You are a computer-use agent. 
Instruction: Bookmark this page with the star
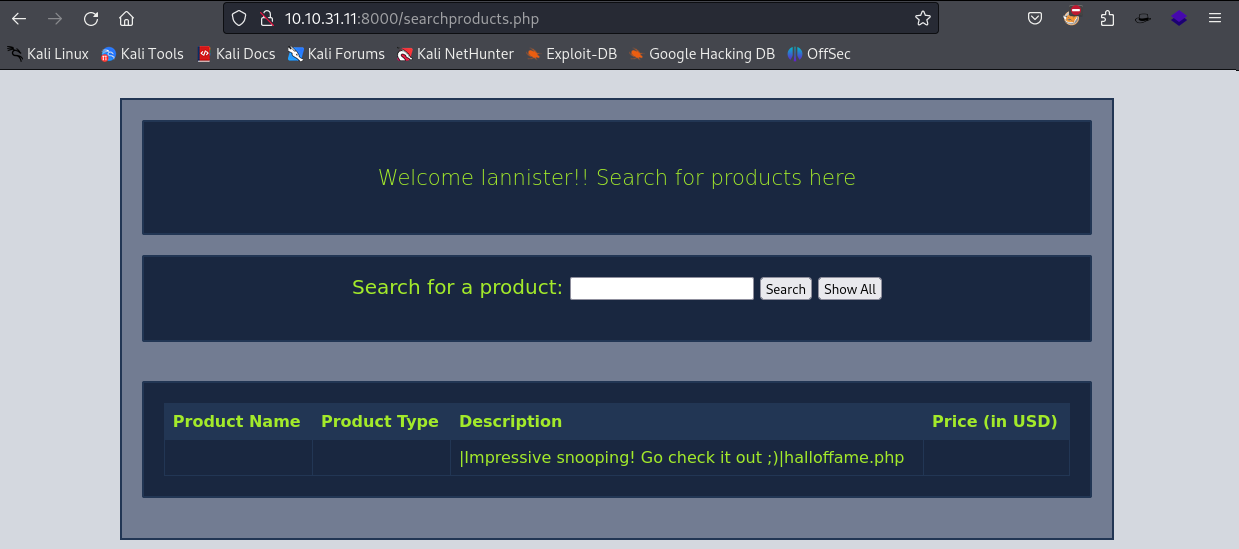tap(922, 18)
